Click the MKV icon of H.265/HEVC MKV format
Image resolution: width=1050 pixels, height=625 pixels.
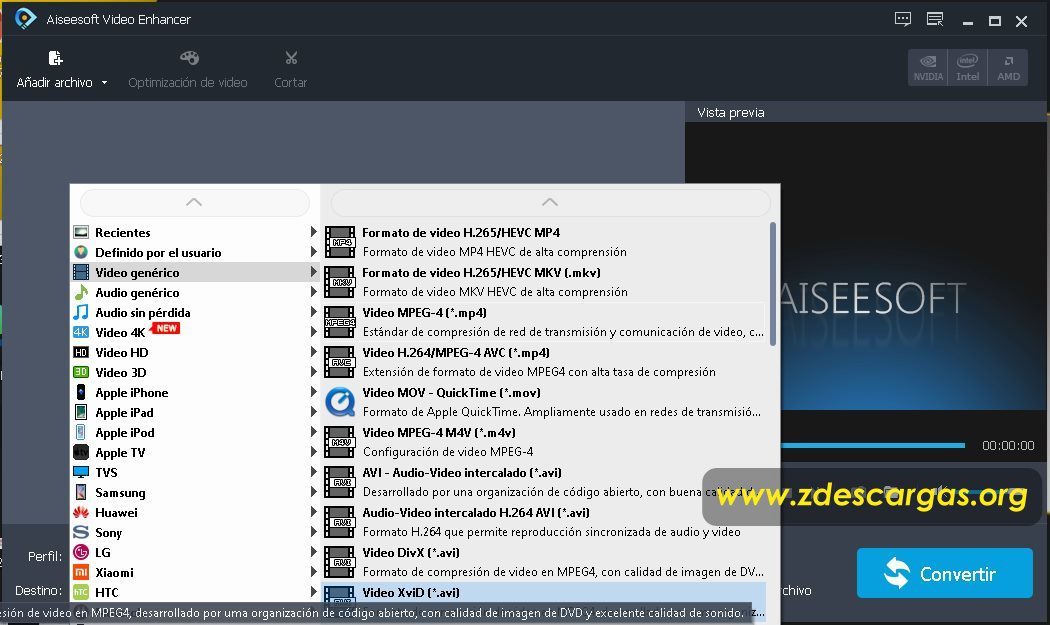[340, 282]
